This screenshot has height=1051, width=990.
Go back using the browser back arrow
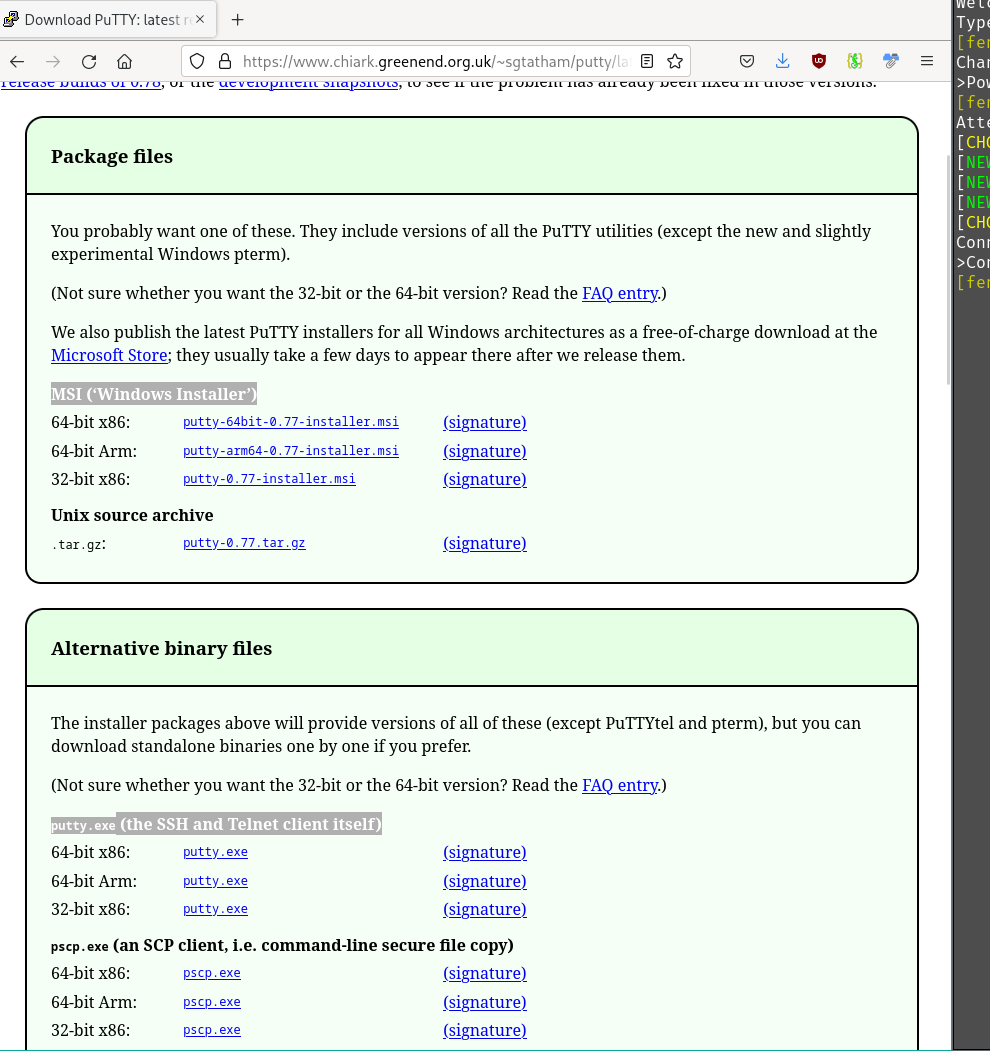[x=17, y=62]
